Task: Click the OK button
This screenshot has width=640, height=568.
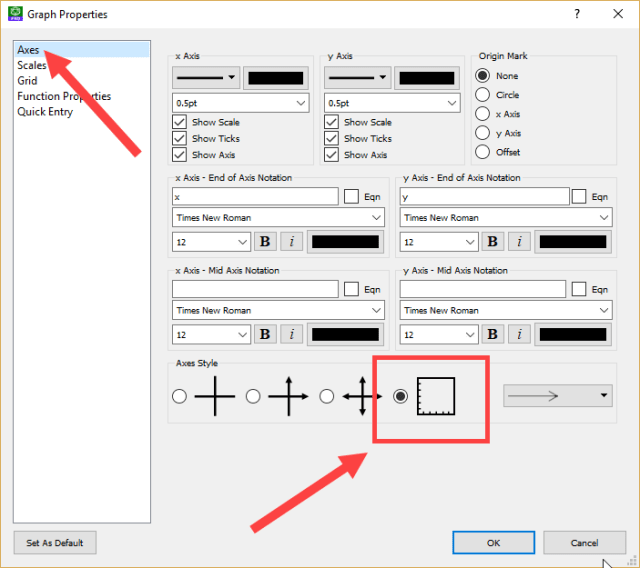Action: [493, 542]
